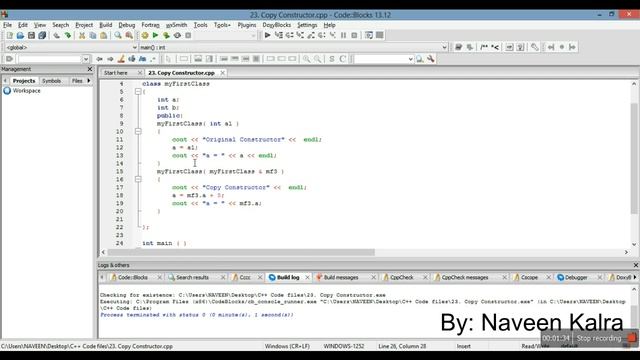This screenshot has height=360, width=640.
Task: Click the Find magnifier icon
Action: pos(118,36)
